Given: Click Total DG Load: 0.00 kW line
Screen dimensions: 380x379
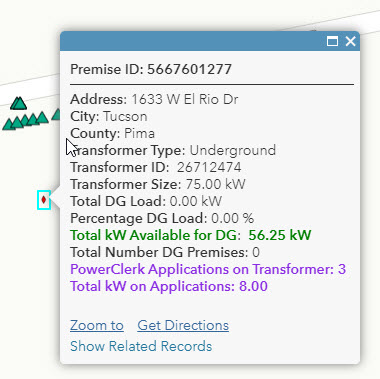Looking at the screenshot, I should point(146,201).
